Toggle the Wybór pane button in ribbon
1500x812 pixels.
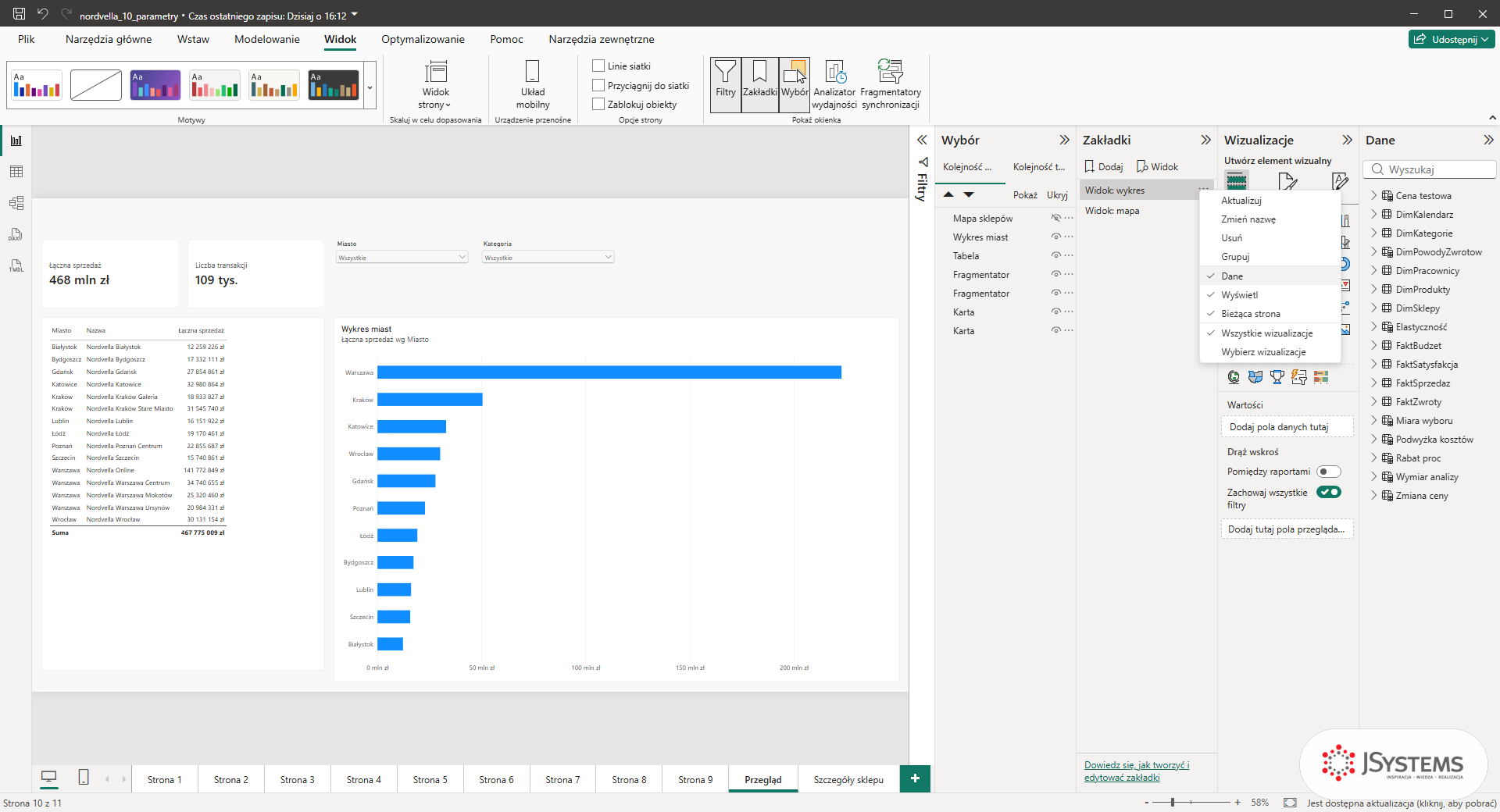795,84
